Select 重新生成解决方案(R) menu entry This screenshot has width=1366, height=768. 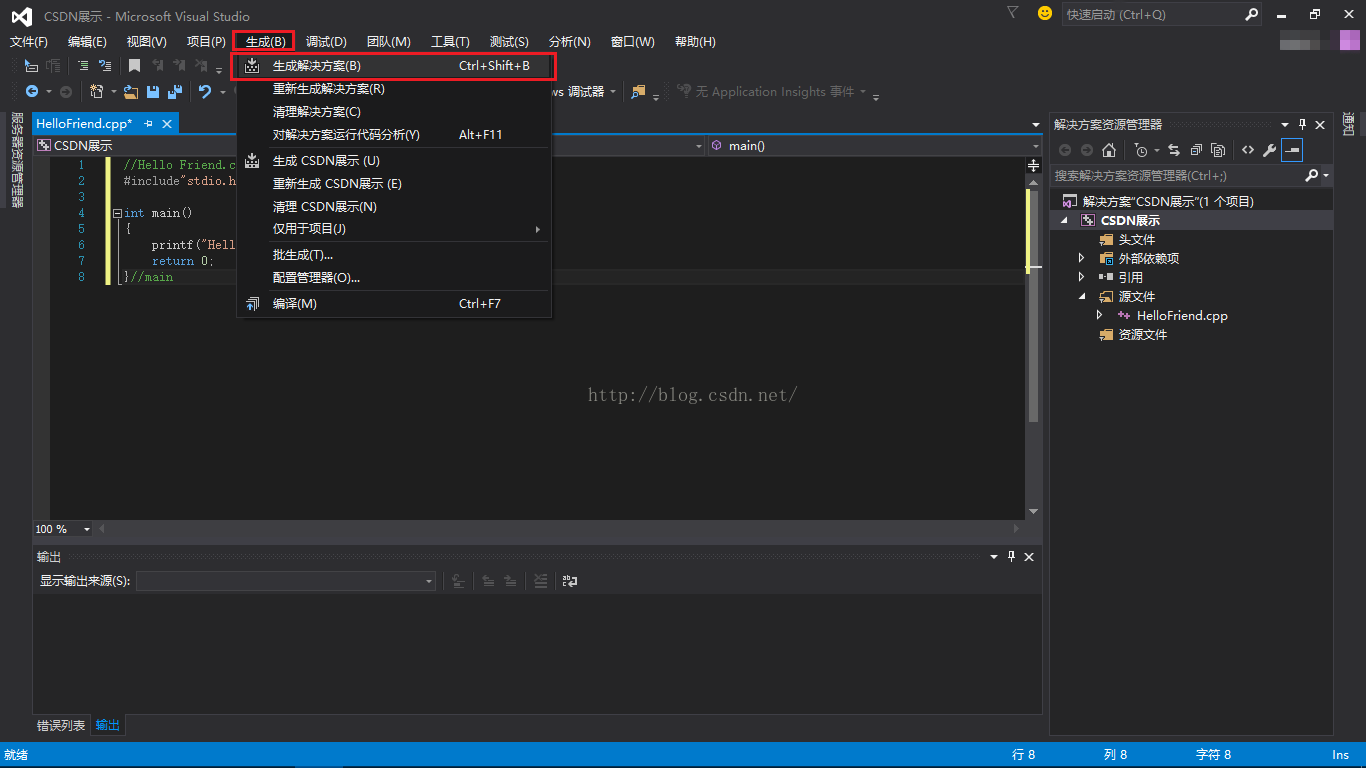point(393,89)
